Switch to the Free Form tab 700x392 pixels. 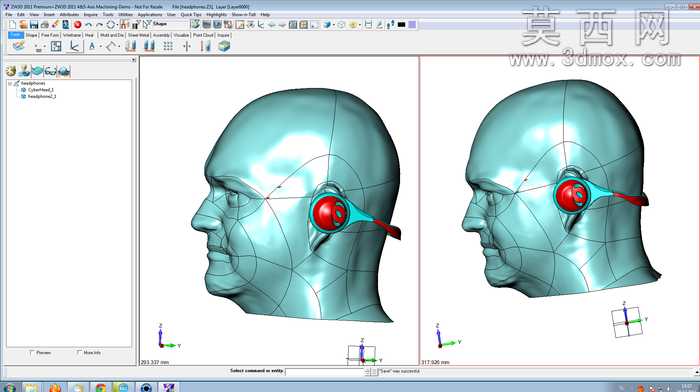[x=50, y=35]
